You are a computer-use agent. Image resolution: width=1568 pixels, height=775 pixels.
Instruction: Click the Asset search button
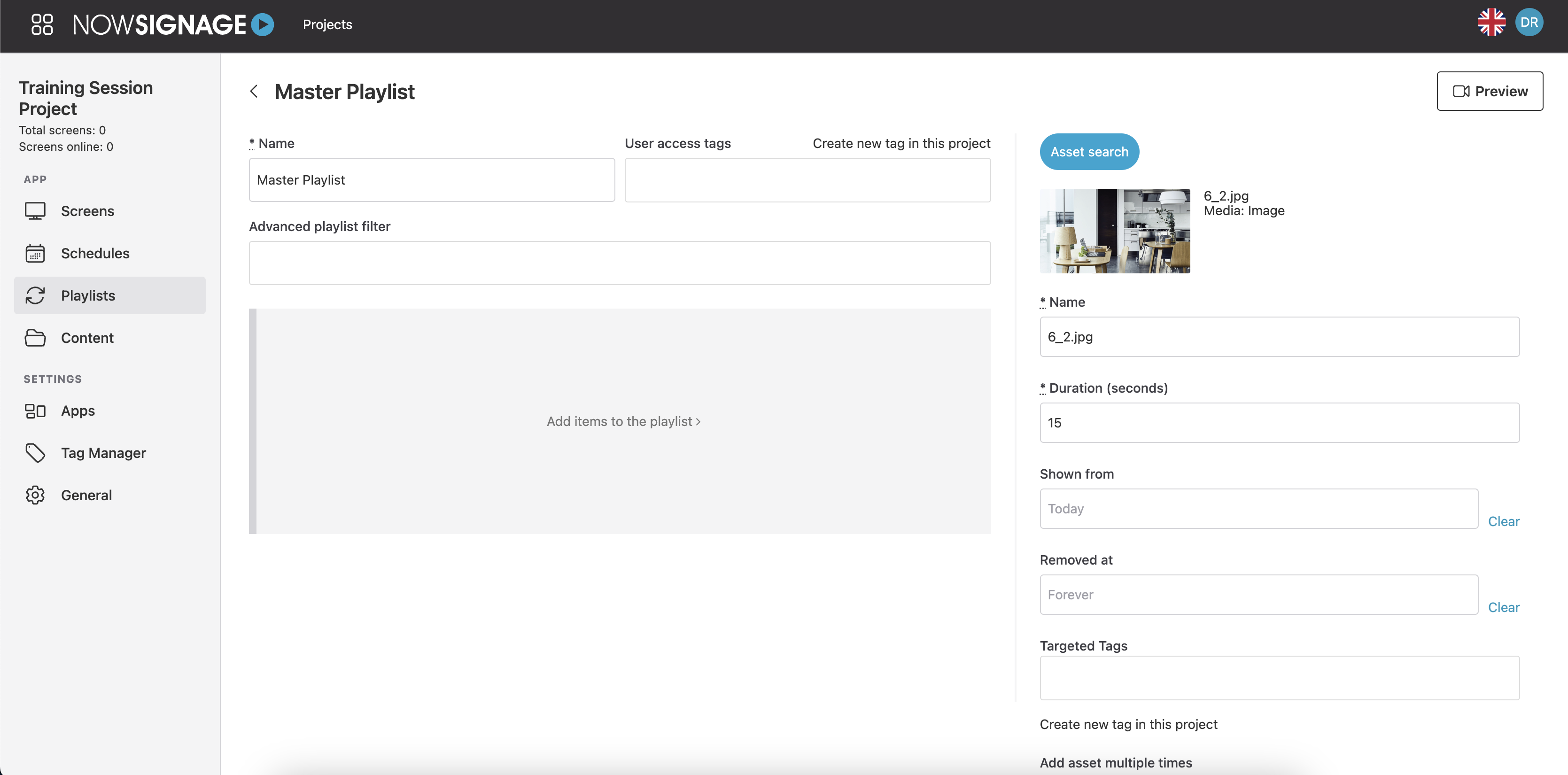(x=1089, y=152)
